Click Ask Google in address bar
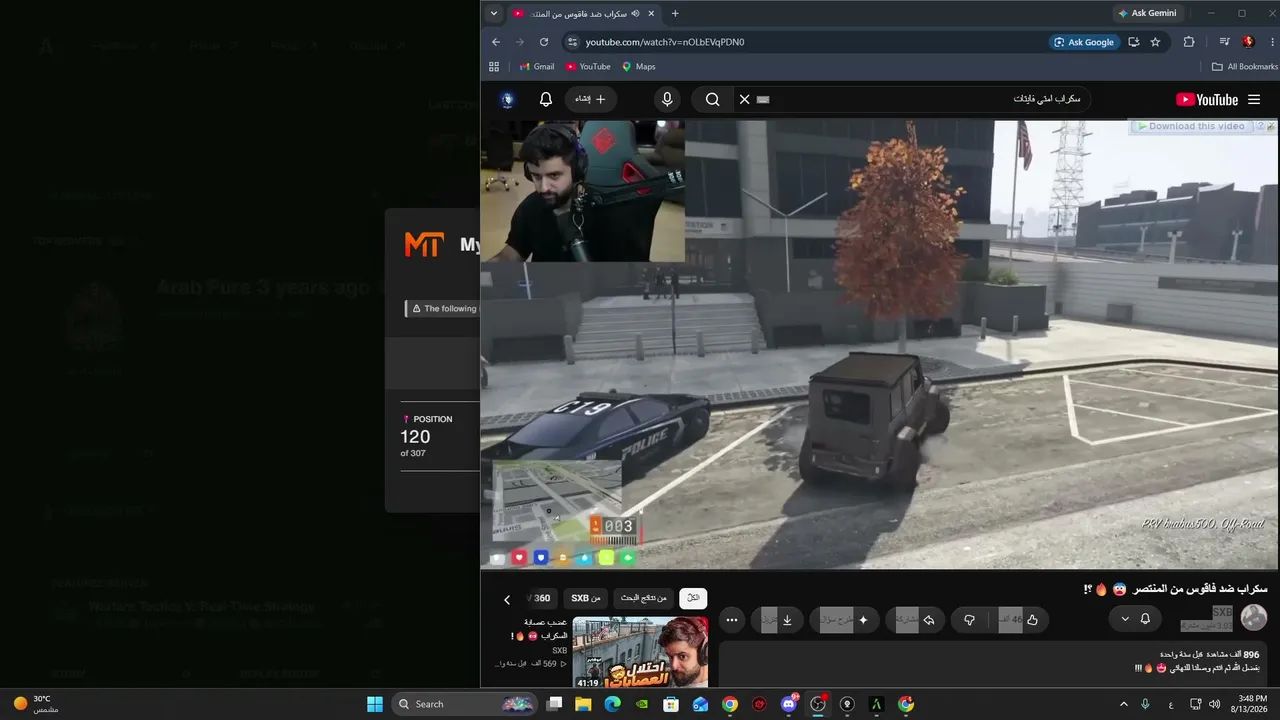 pyautogui.click(x=1083, y=42)
